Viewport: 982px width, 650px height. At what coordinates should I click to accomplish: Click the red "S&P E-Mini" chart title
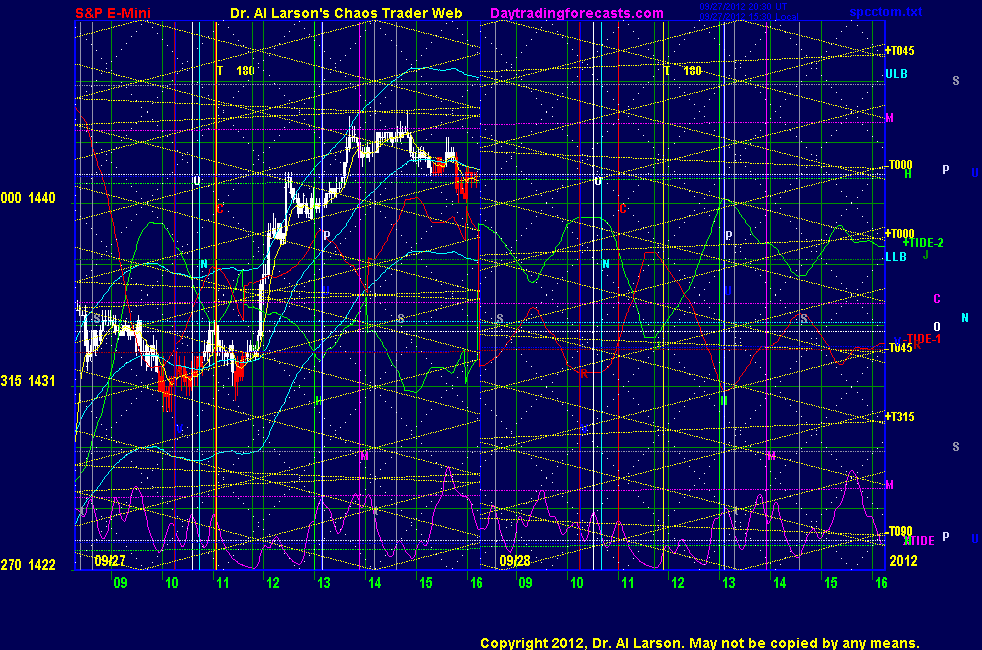pos(113,13)
